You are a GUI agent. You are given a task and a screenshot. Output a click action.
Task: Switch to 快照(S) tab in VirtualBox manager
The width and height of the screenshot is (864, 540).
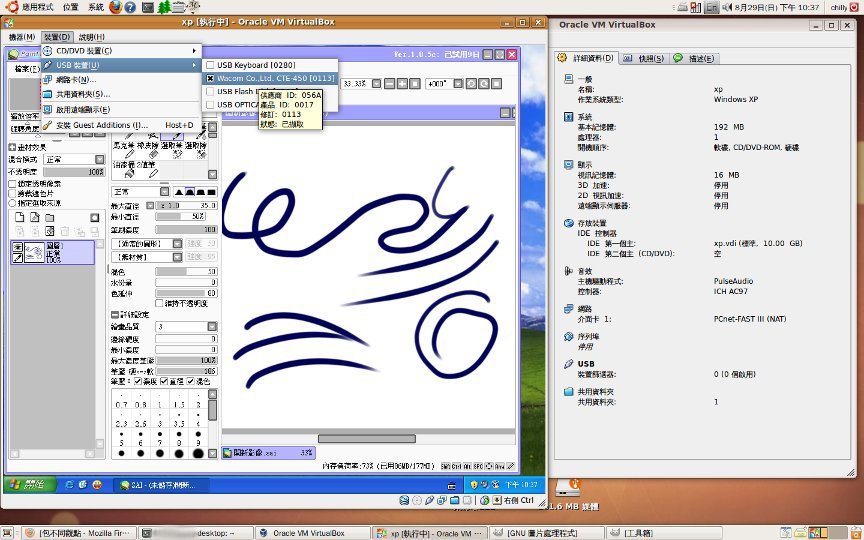645,58
